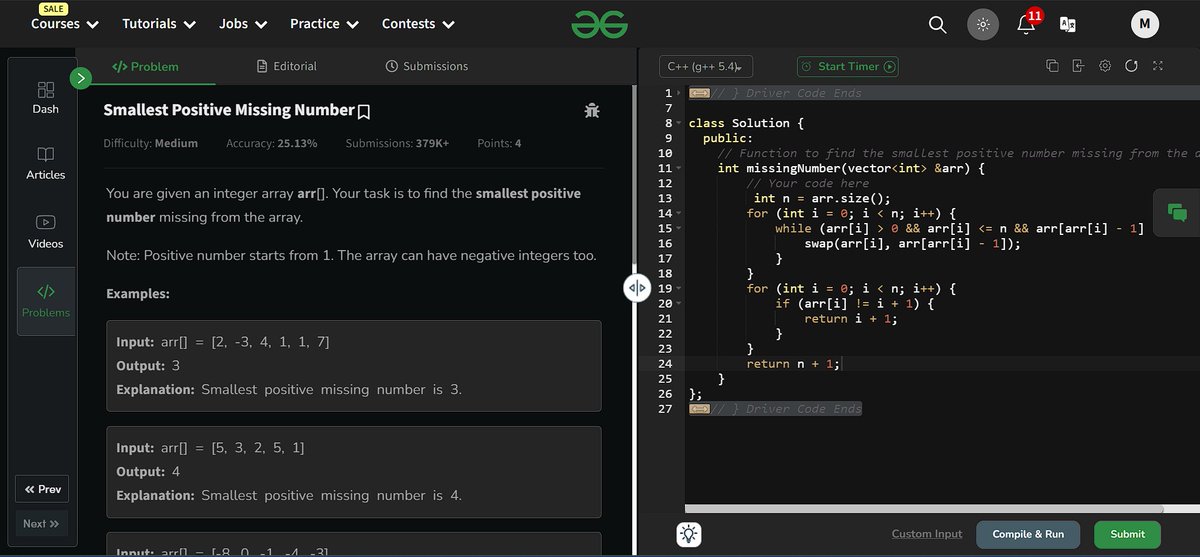Open Videos in the left sidebar

[x=45, y=232]
